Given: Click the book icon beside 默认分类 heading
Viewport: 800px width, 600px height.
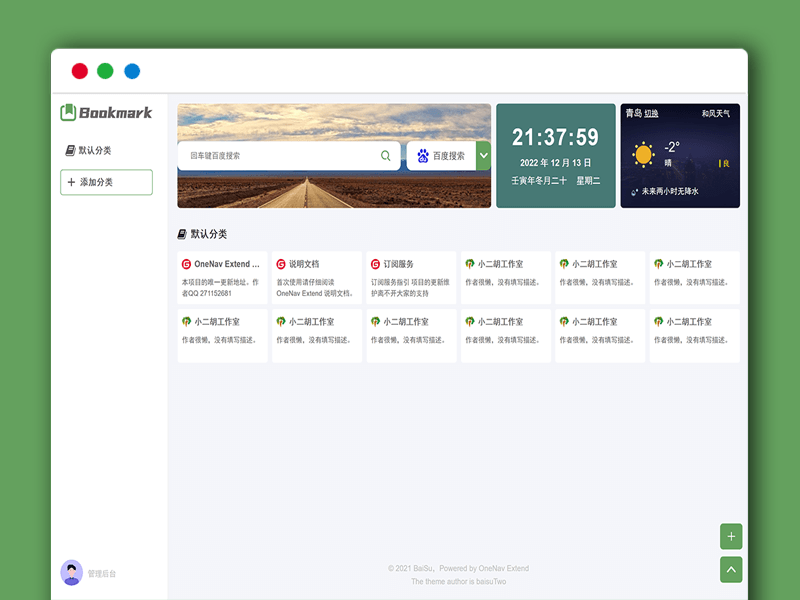Looking at the screenshot, I should pyautogui.click(x=183, y=233).
